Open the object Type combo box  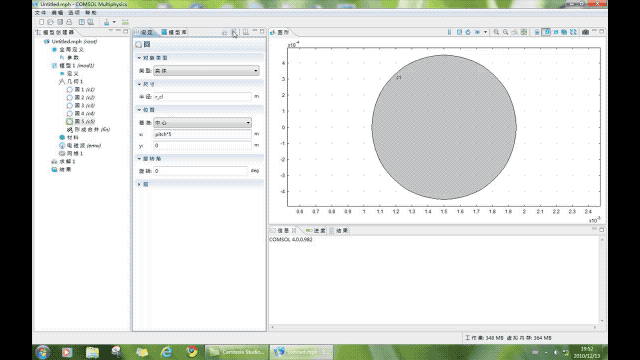(206, 71)
